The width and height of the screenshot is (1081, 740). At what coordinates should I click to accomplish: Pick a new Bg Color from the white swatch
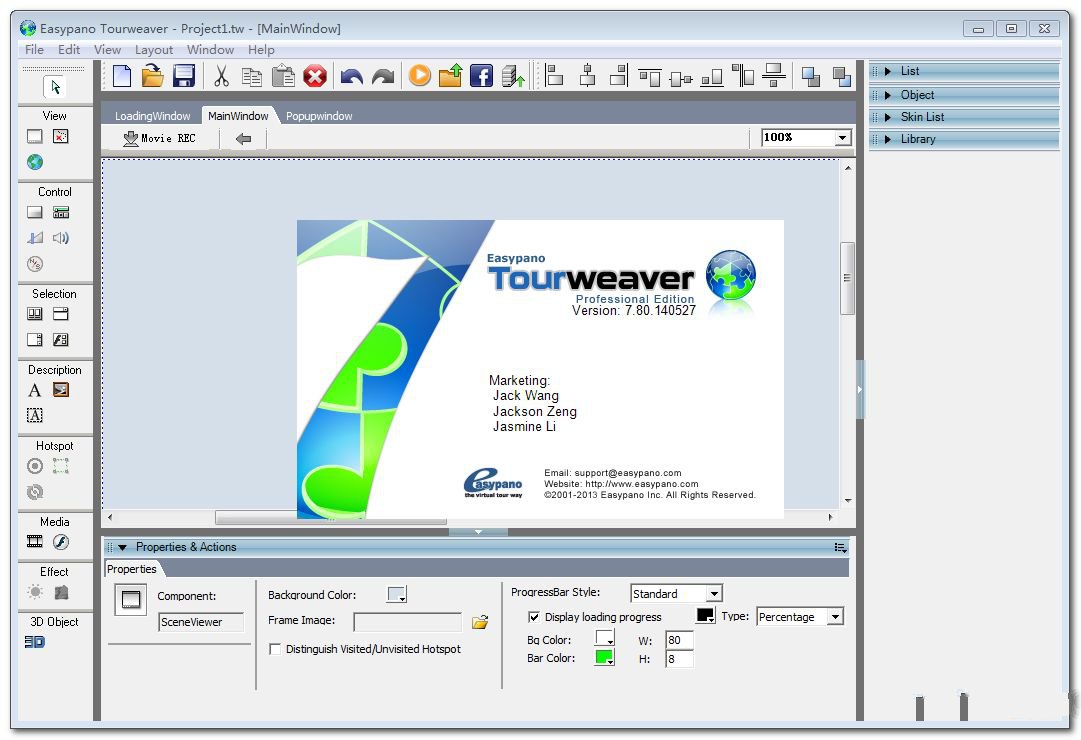point(605,638)
